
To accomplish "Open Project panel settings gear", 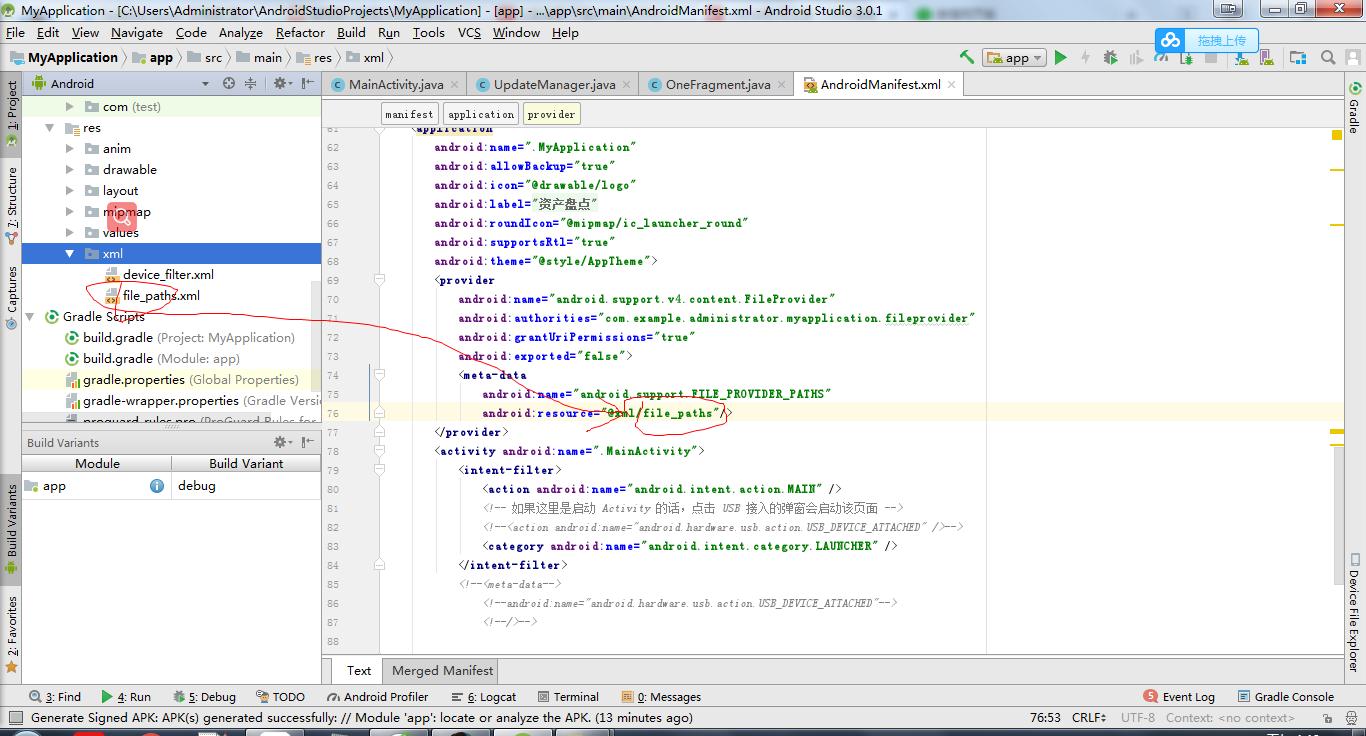I will coord(282,83).
